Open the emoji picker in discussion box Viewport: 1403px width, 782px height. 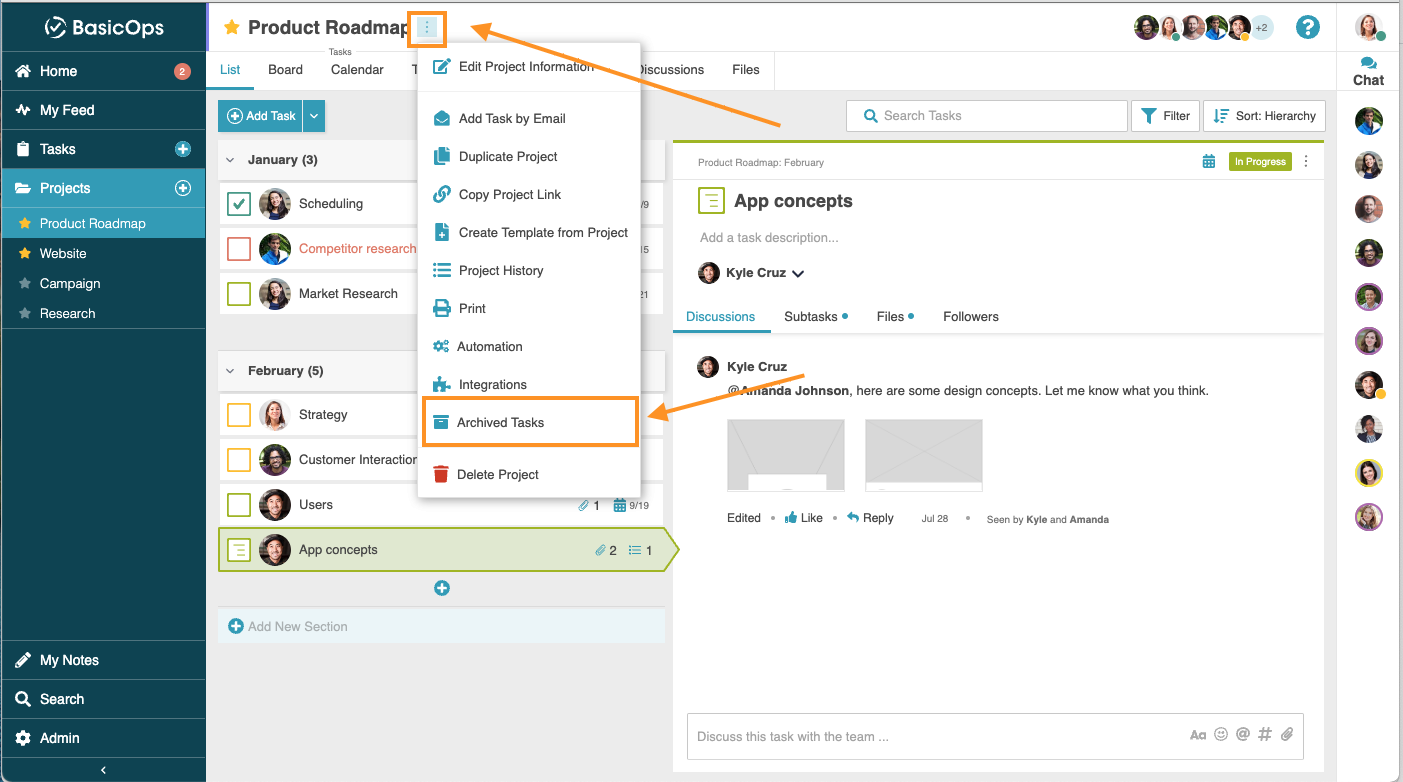(x=1221, y=735)
